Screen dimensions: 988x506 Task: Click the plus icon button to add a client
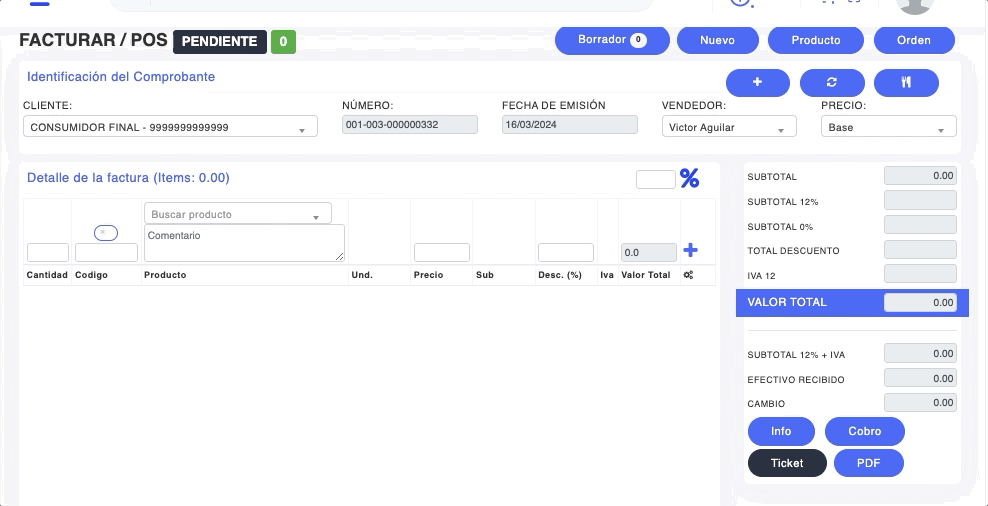(x=757, y=82)
